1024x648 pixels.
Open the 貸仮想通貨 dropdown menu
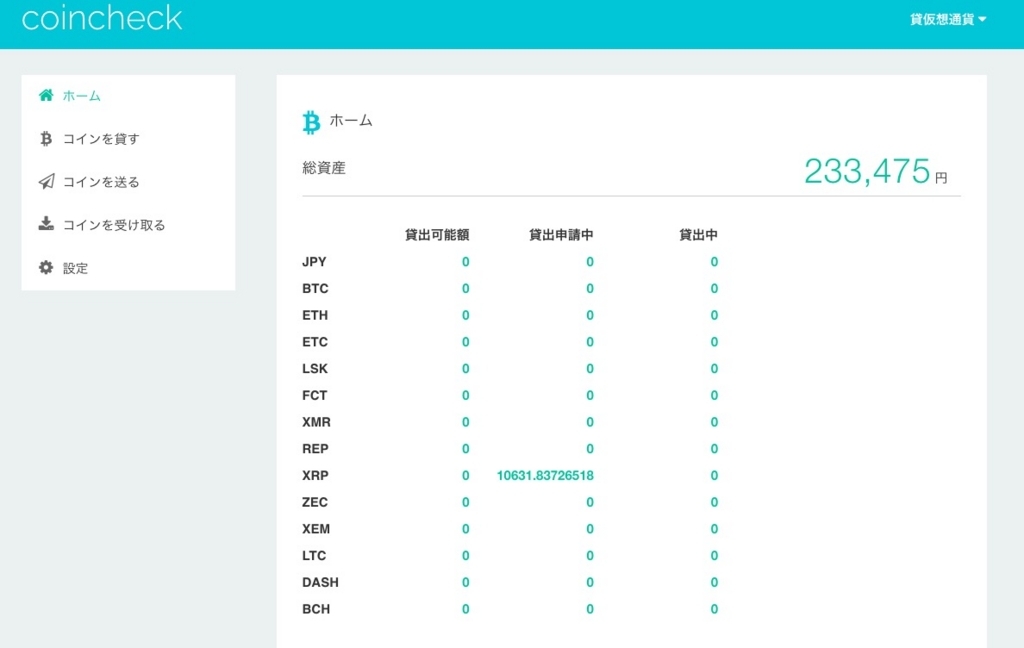pos(947,19)
